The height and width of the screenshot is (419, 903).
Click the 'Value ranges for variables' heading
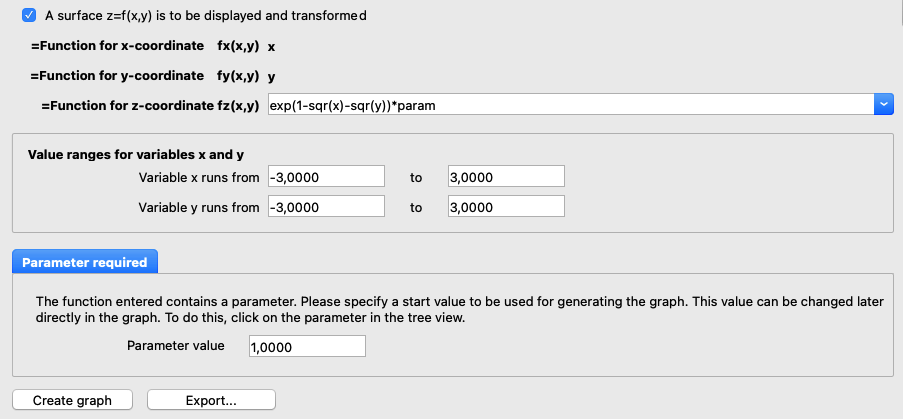click(136, 154)
